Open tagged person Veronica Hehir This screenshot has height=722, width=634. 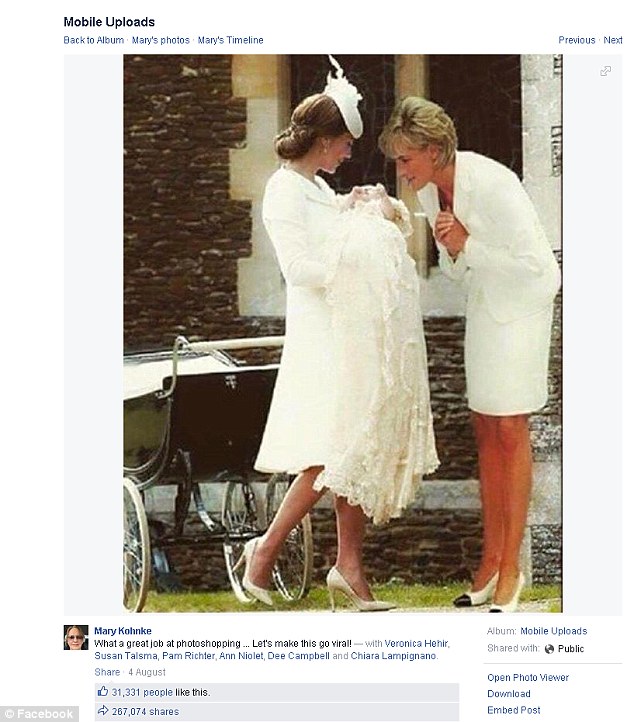pyautogui.click(x=417, y=643)
